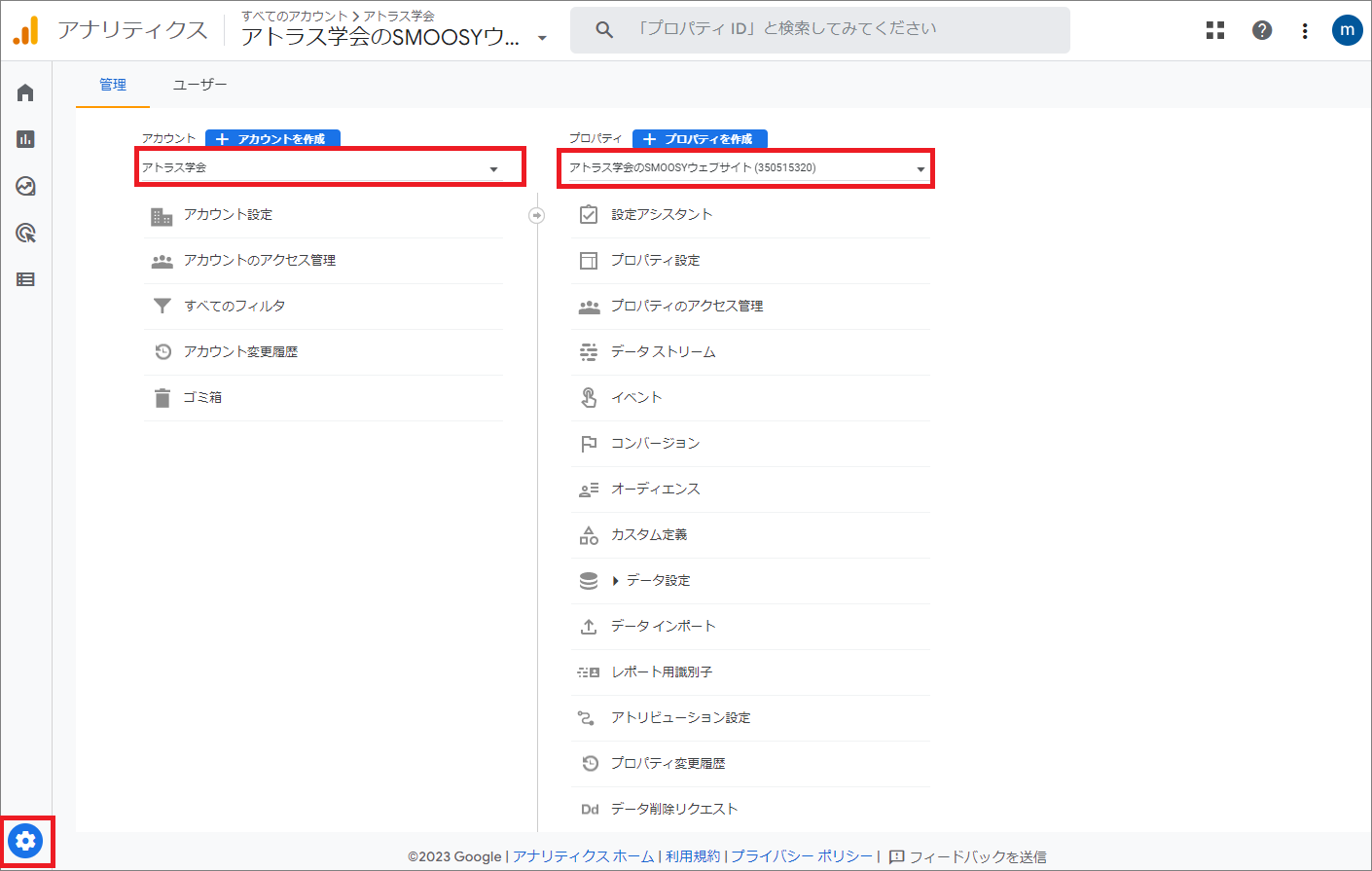This screenshot has width=1372, height=871.
Task: Click the arrow circle between columns
Action: point(537,216)
